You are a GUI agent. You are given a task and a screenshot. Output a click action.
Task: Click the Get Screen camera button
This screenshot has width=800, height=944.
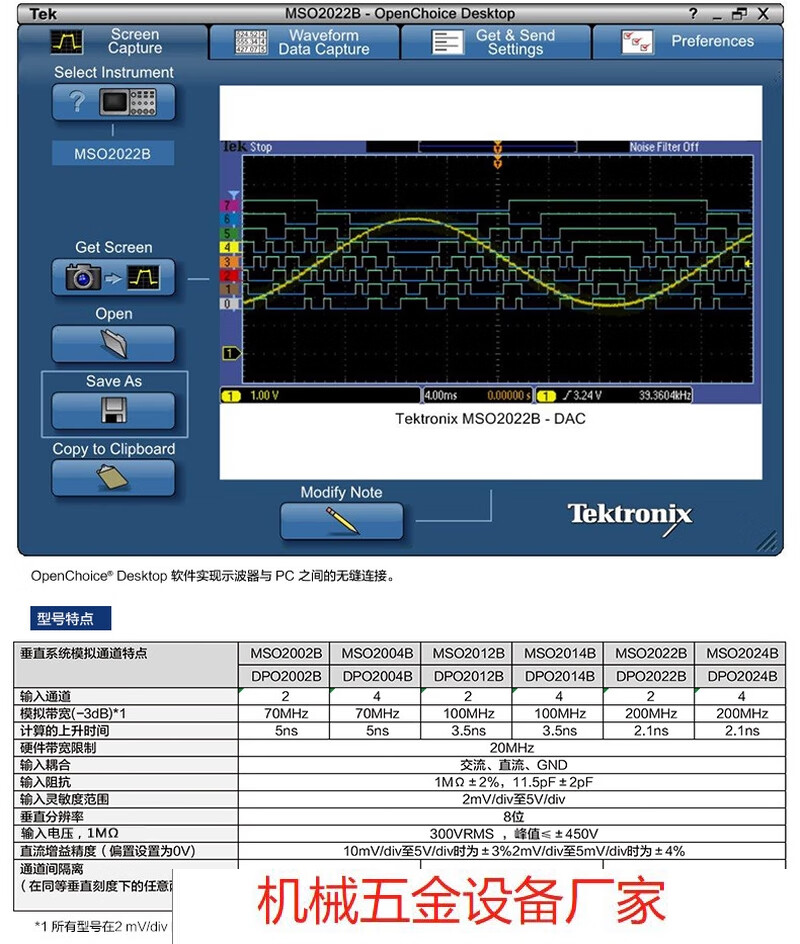pyautogui.click(x=113, y=278)
